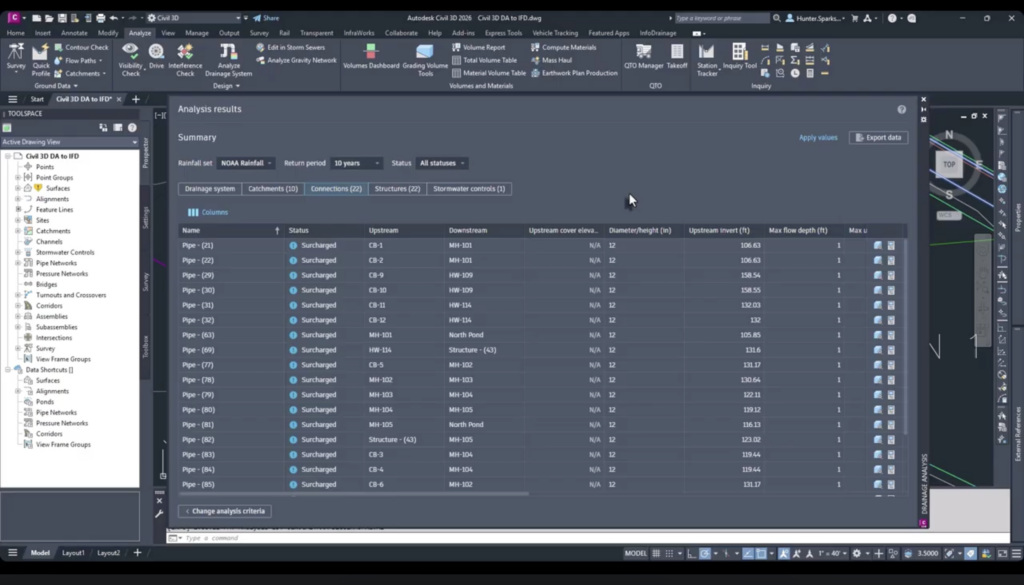Image resolution: width=1024 pixels, height=585 pixels.
Task: Launch the Visibility Check tool
Action: 131,59
